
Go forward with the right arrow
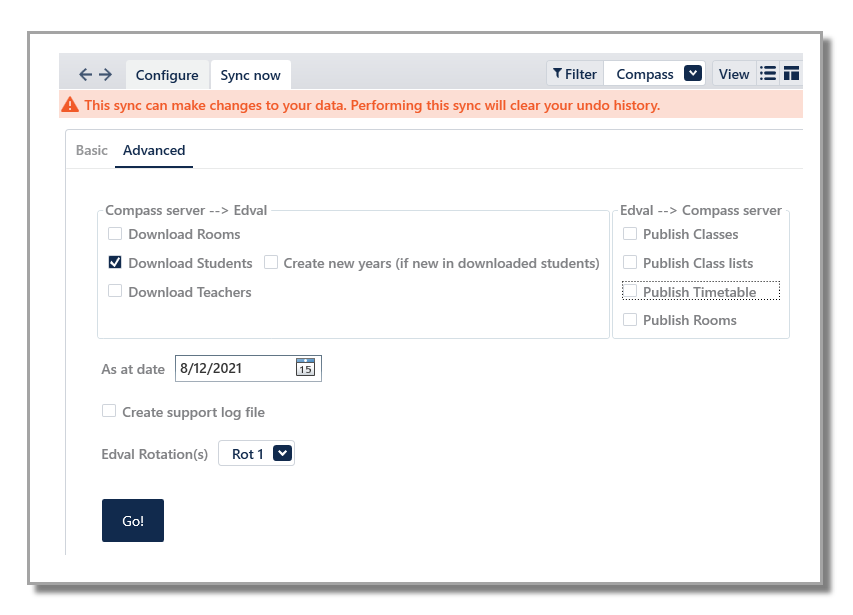coord(106,74)
